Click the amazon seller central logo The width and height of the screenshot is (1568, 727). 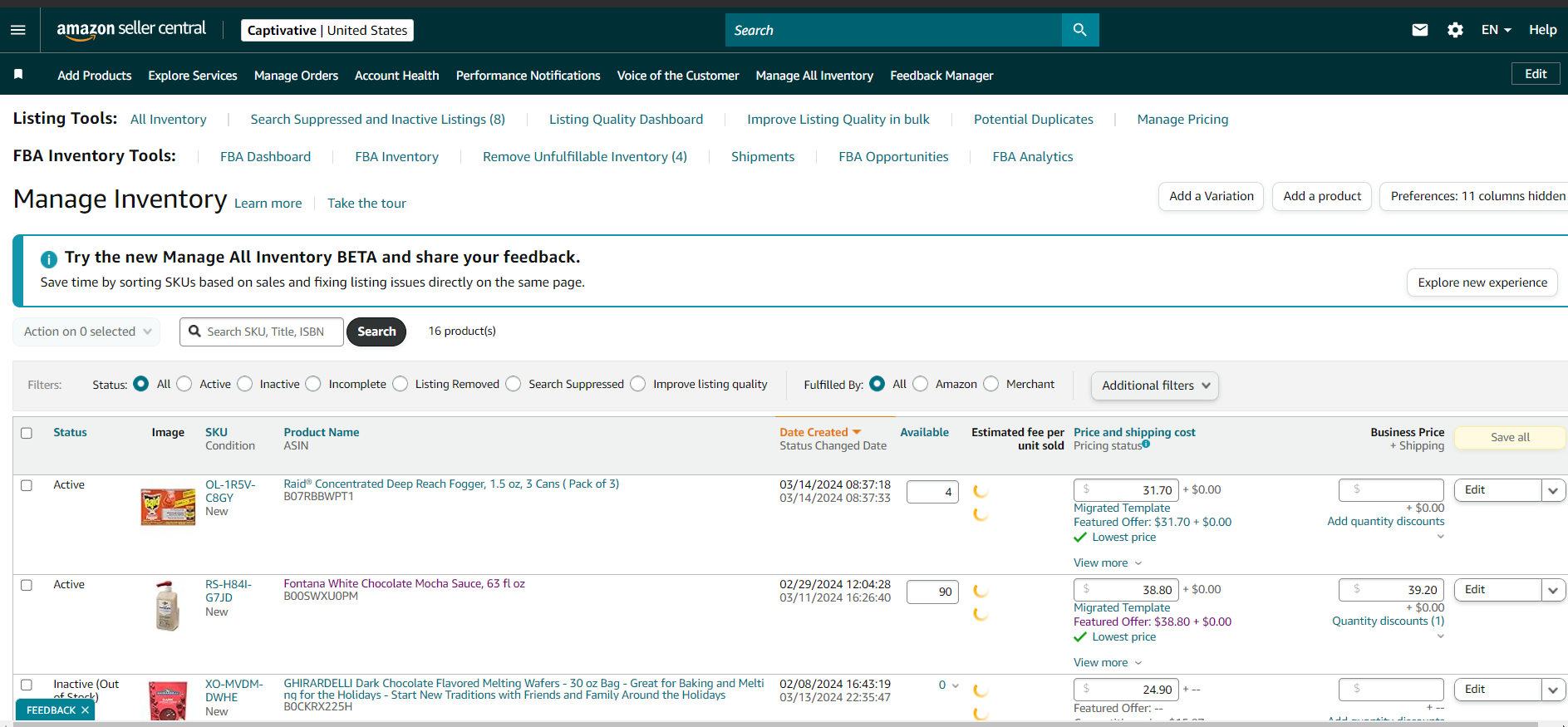131,29
